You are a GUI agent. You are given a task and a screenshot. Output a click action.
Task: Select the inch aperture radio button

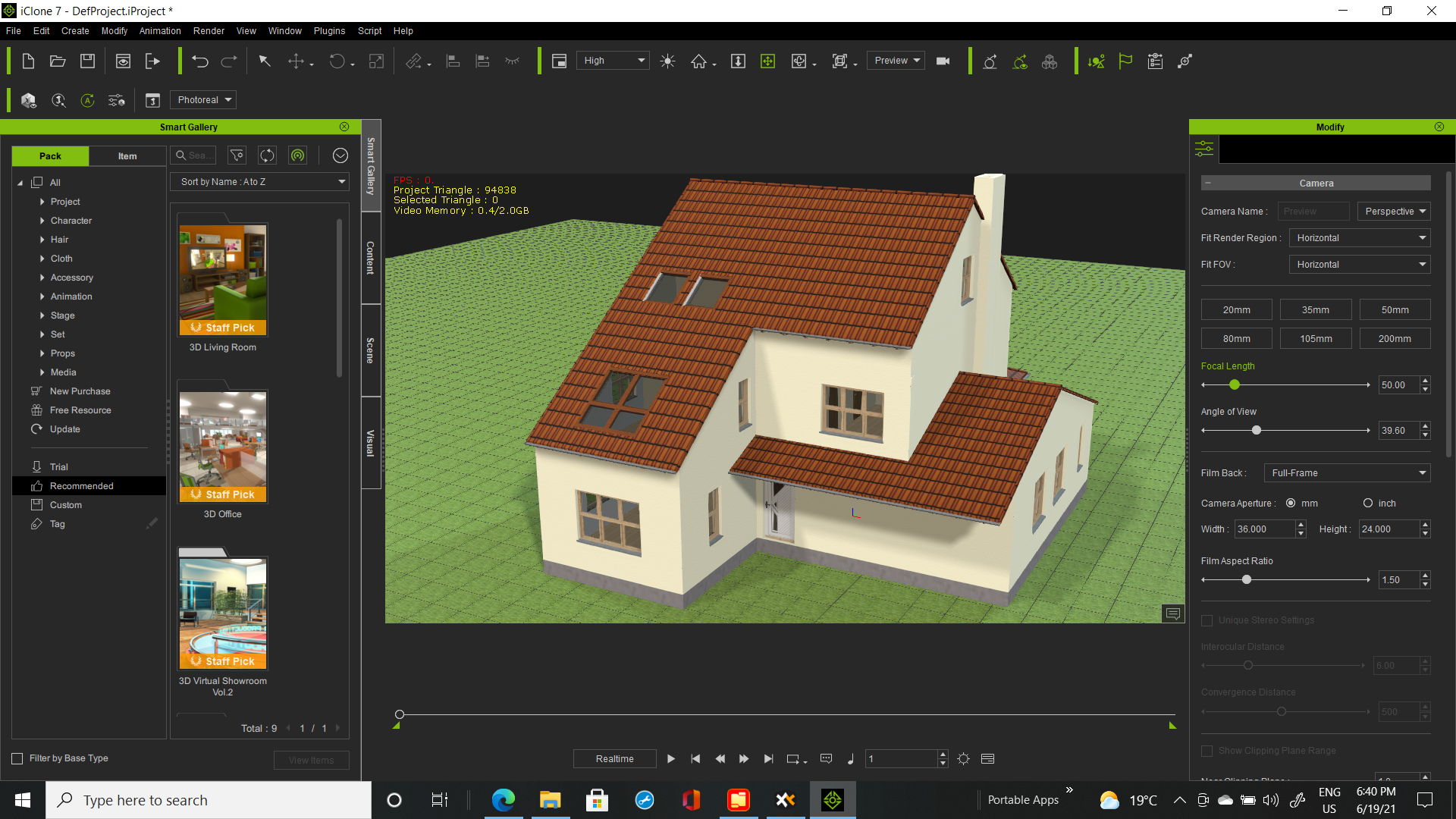[1368, 503]
